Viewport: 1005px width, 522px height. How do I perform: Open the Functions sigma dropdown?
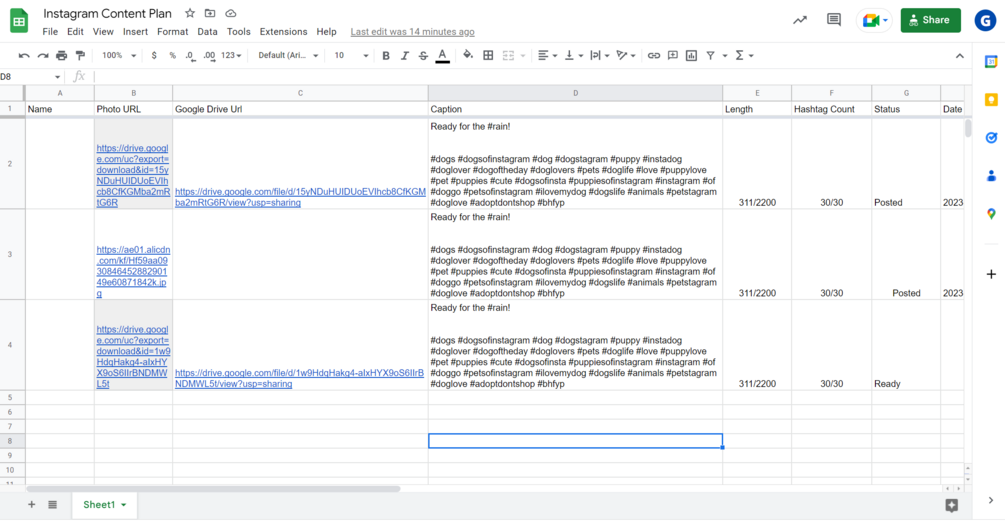(x=743, y=56)
